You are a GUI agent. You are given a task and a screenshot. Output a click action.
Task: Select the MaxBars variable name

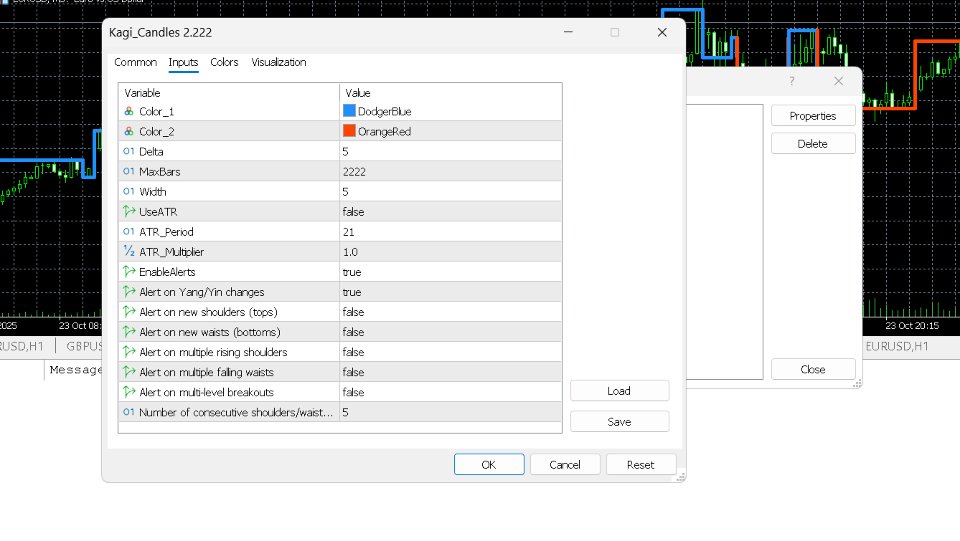point(159,171)
